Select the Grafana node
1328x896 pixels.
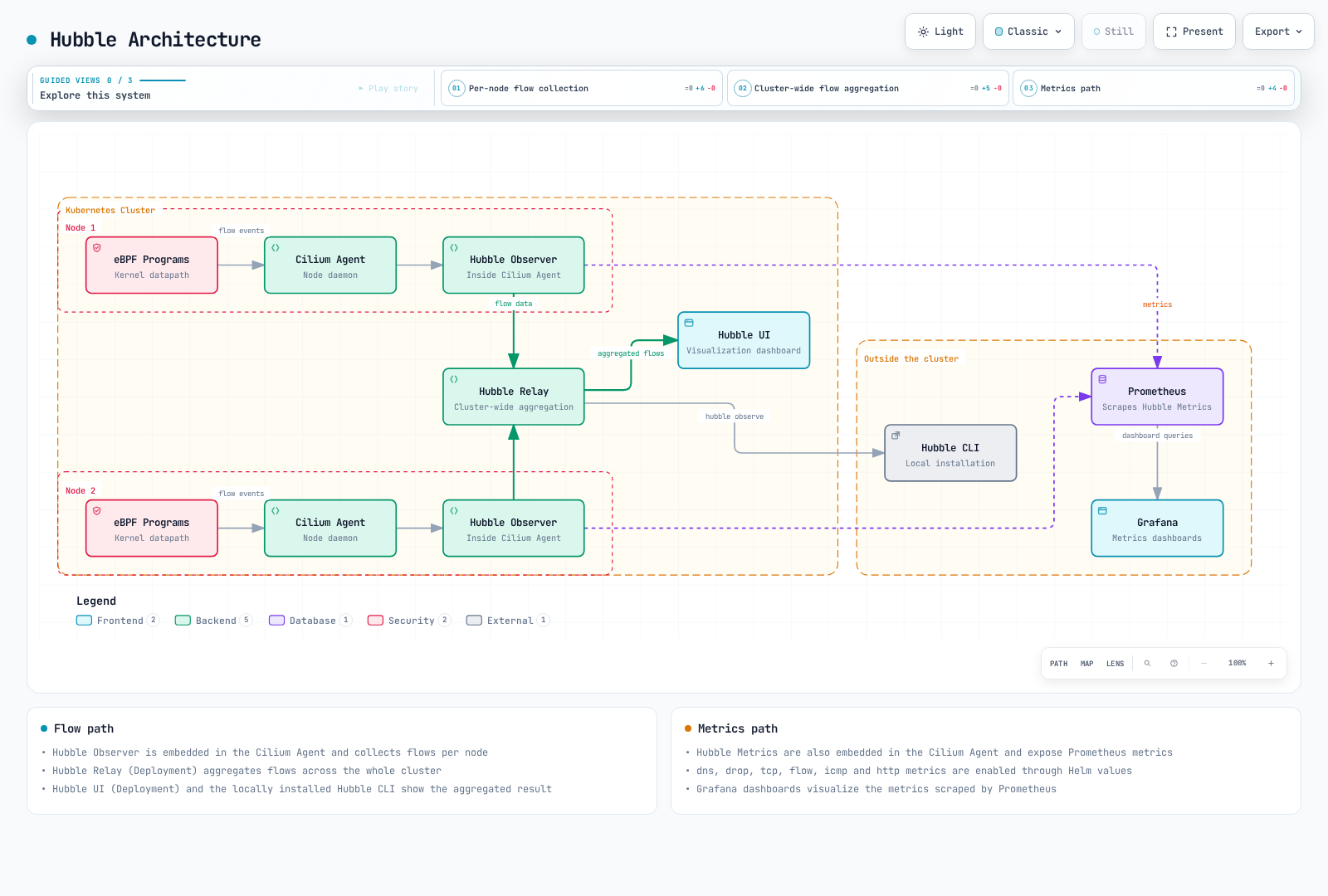pos(1157,528)
